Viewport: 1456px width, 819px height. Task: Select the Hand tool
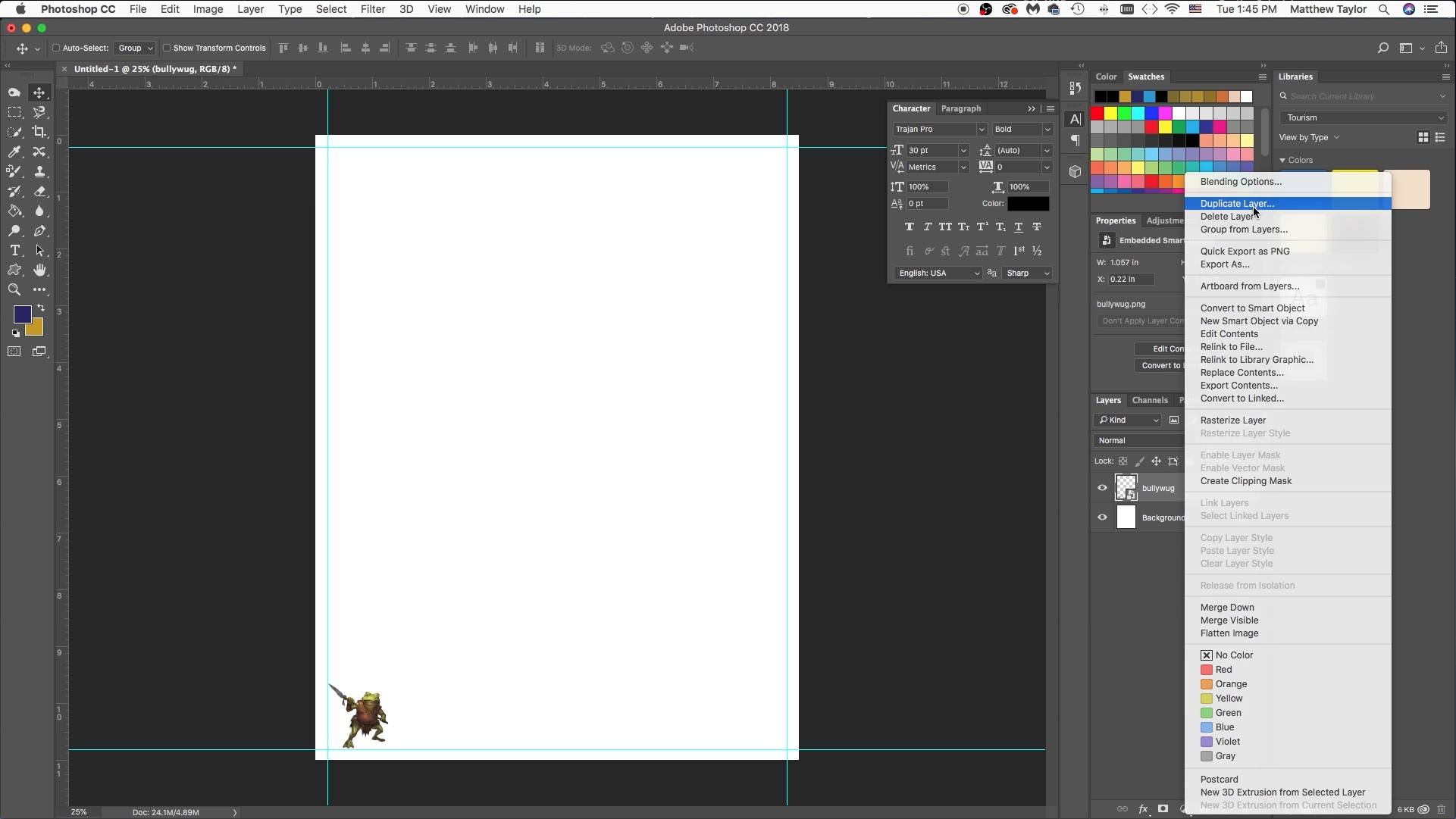point(39,270)
